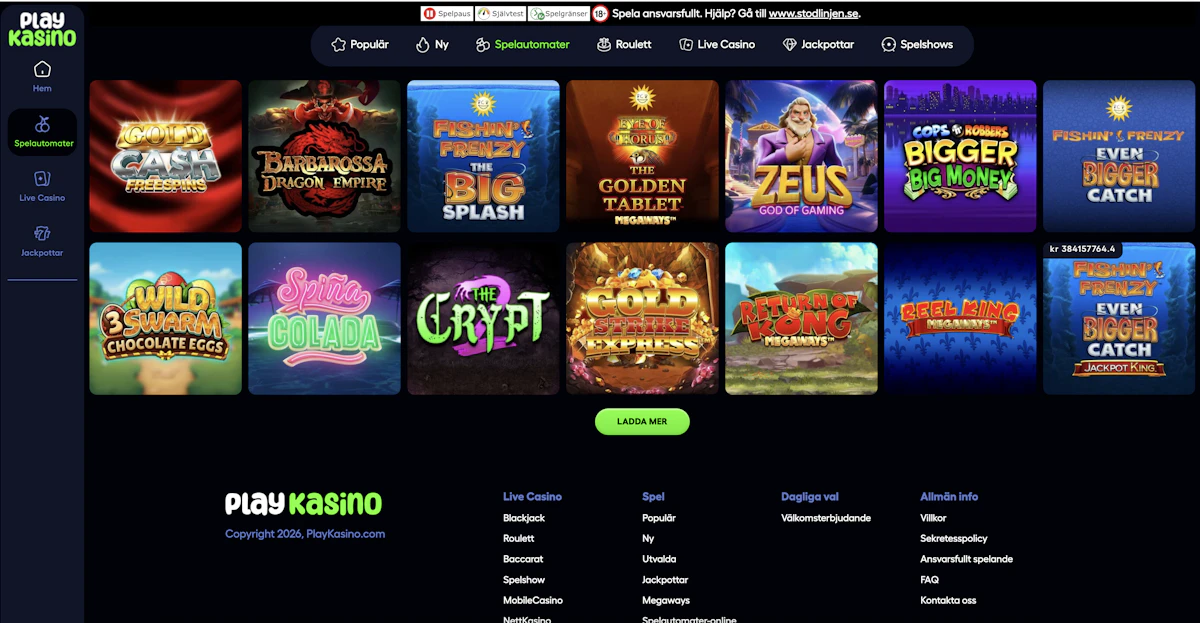Switch to the Populär category tab
The image size is (1200, 623).
(359, 45)
